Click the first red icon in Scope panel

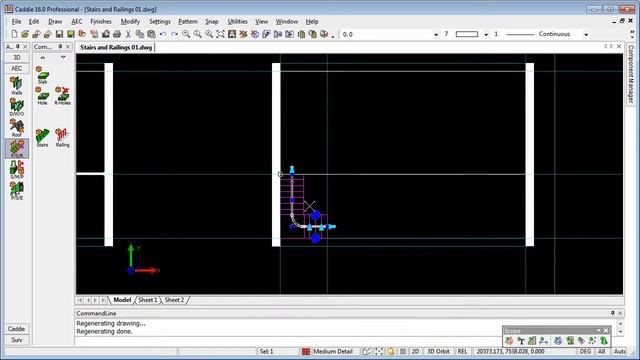pos(509,340)
